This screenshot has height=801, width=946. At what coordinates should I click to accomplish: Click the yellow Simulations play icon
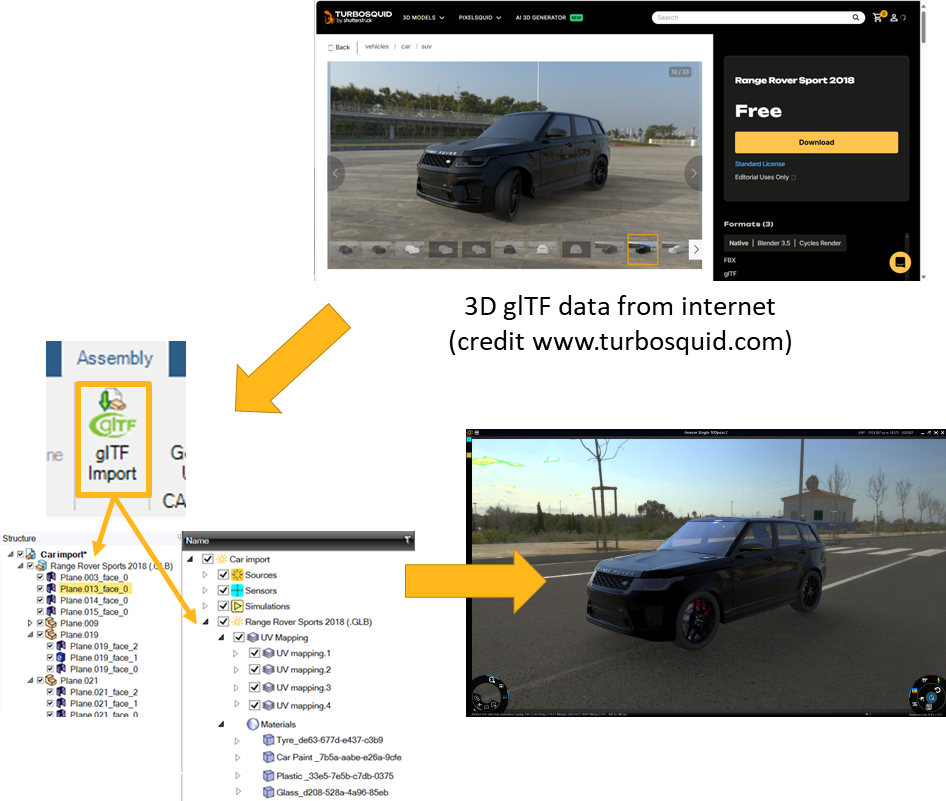tap(237, 606)
